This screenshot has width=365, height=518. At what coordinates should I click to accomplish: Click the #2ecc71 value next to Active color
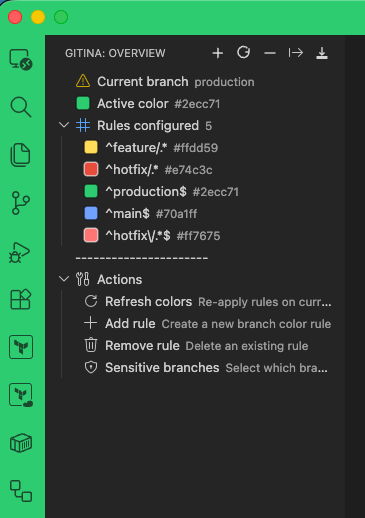click(197, 104)
